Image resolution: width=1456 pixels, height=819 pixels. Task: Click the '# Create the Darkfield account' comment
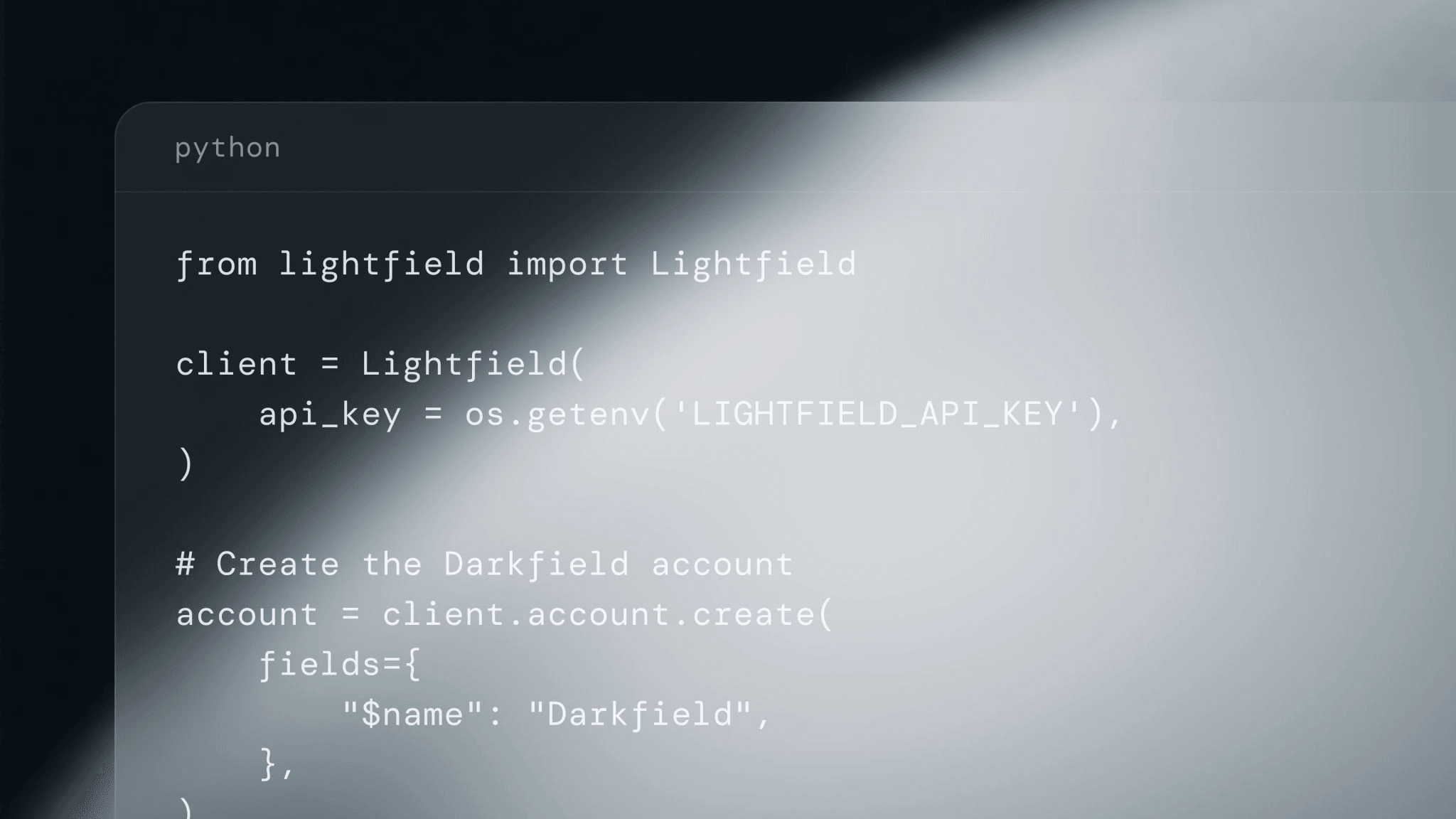pos(484,565)
